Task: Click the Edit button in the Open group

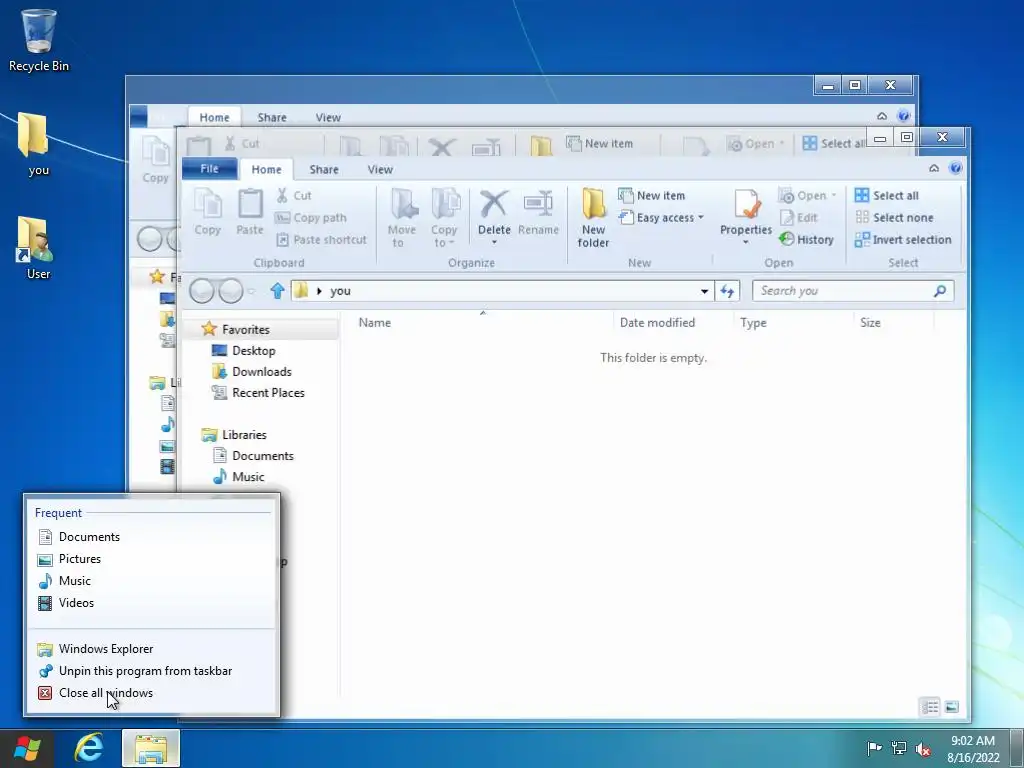Action: [798, 217]
